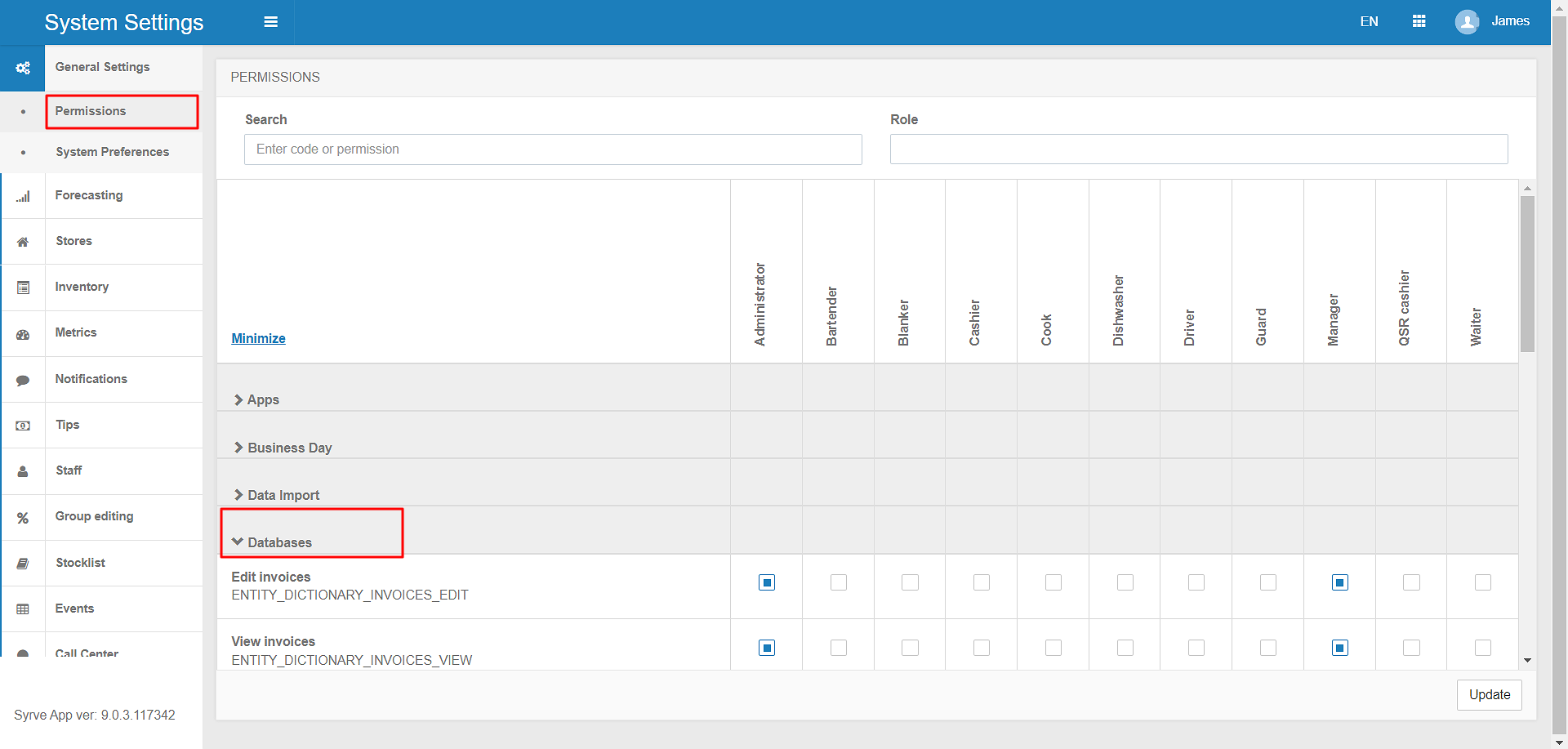The width and height of the screenshot is (1568, 749).
Task: Uncheck Edit invoices for Administrator
Action: click(x=766, y=582)
